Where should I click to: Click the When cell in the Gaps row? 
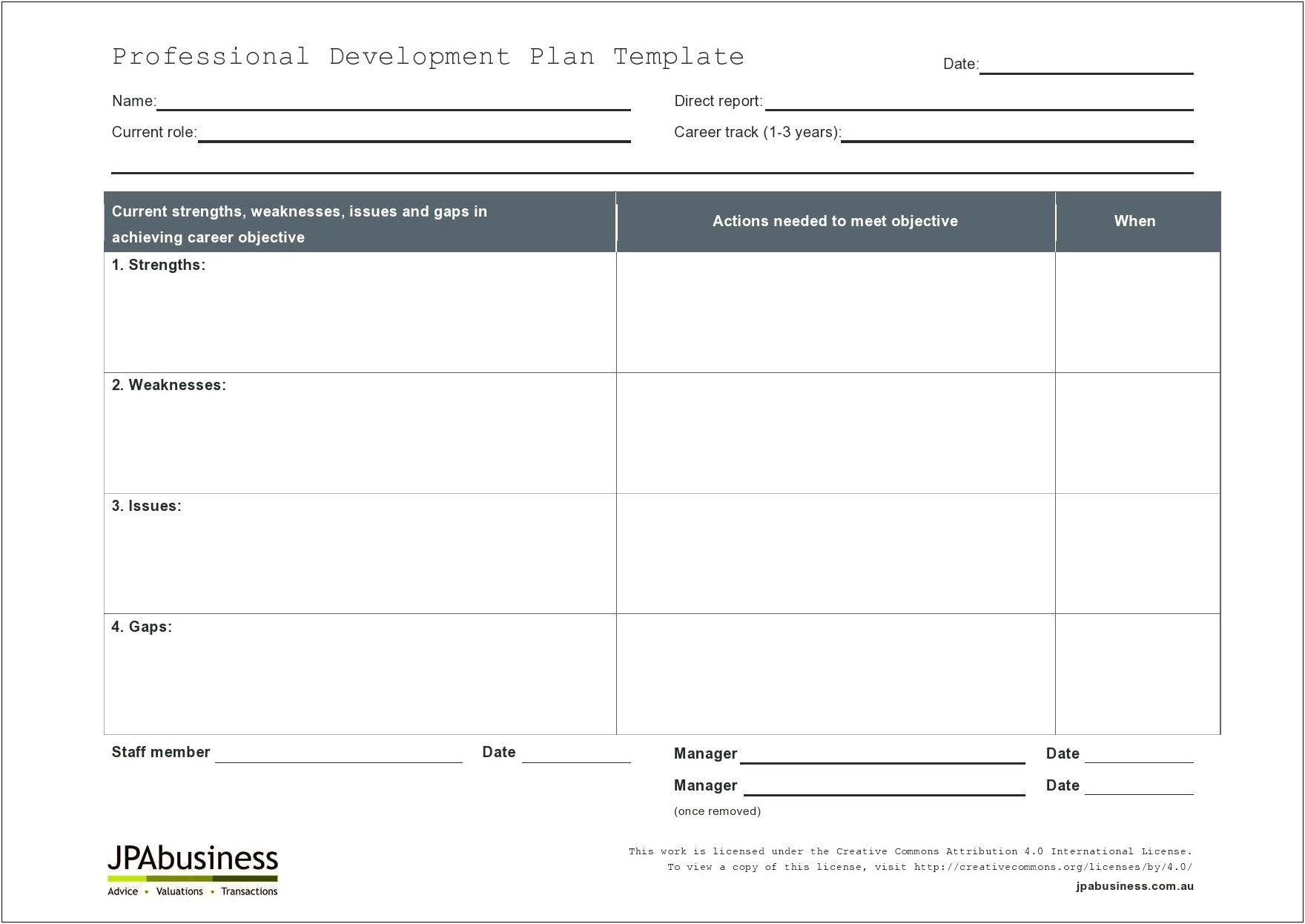coord(1137,674)
